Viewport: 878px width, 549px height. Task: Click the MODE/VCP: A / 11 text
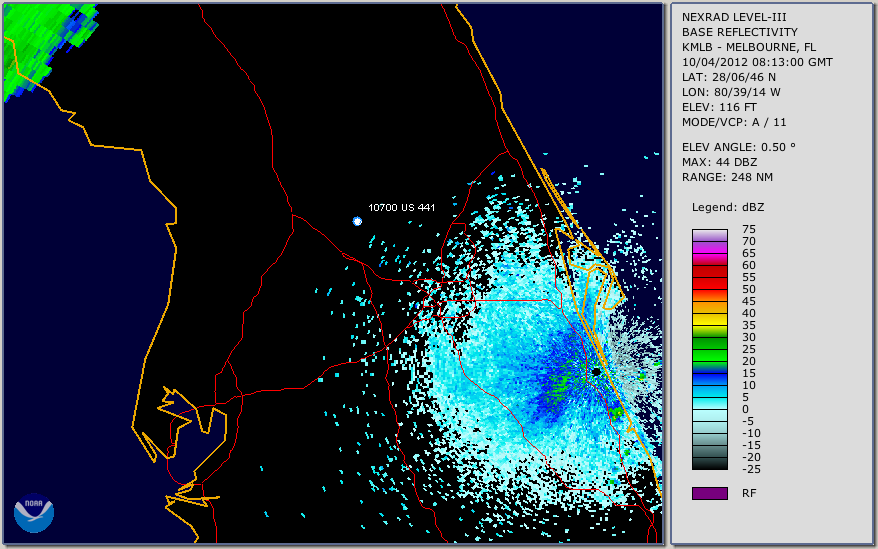tap(734, 122)
